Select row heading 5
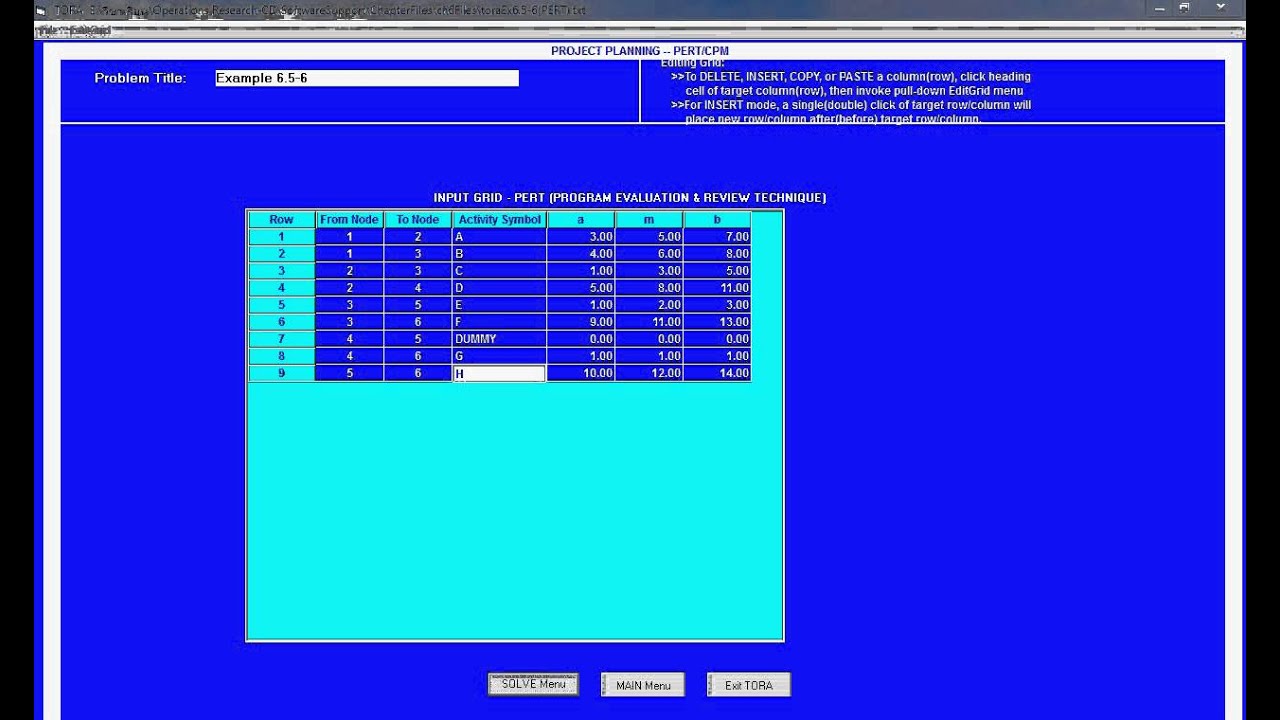 click(281, 305)
